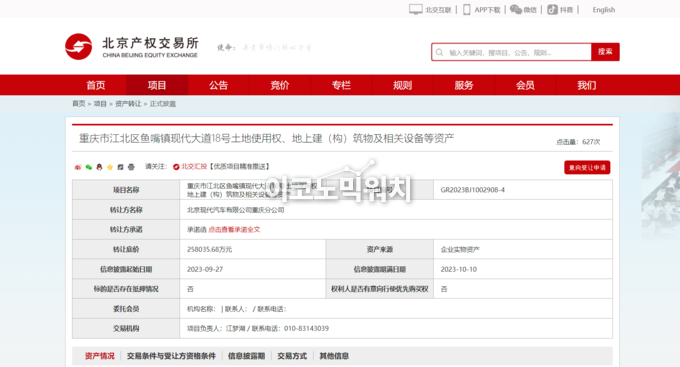Screen dimensions: 680x367
Task: Click the start date 2023-09-27
Action: coord(205,269)
